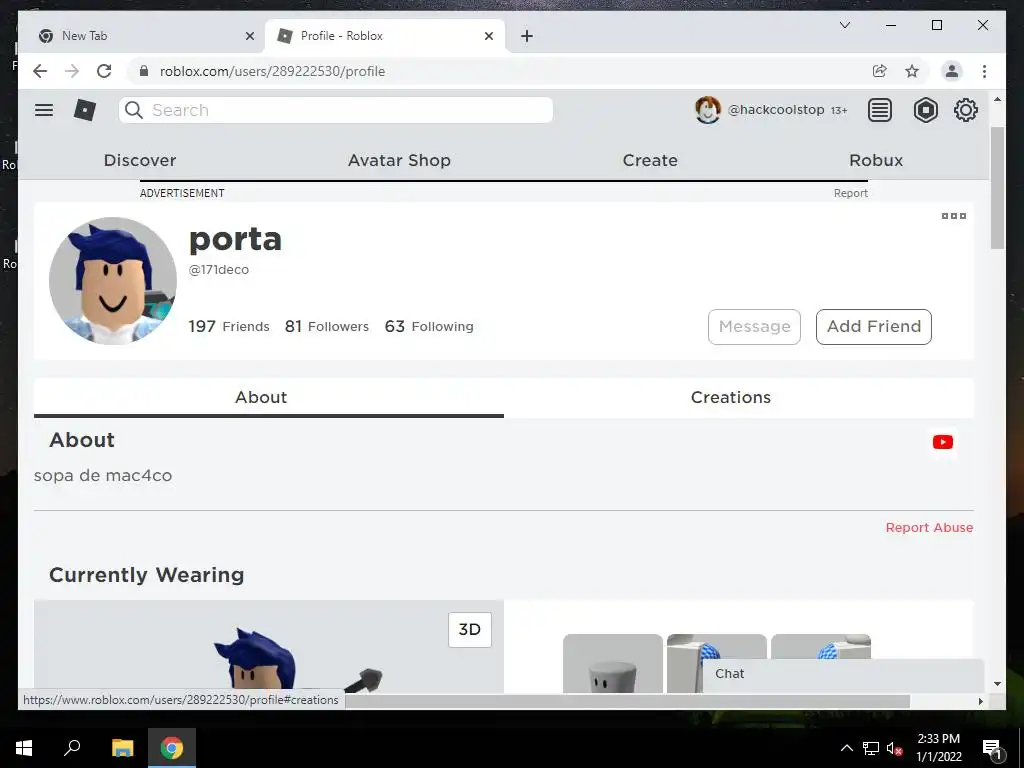Select the About profile tab
Image resolution: width=1024 pixels, height=768 pixels.
pos(268,397)
